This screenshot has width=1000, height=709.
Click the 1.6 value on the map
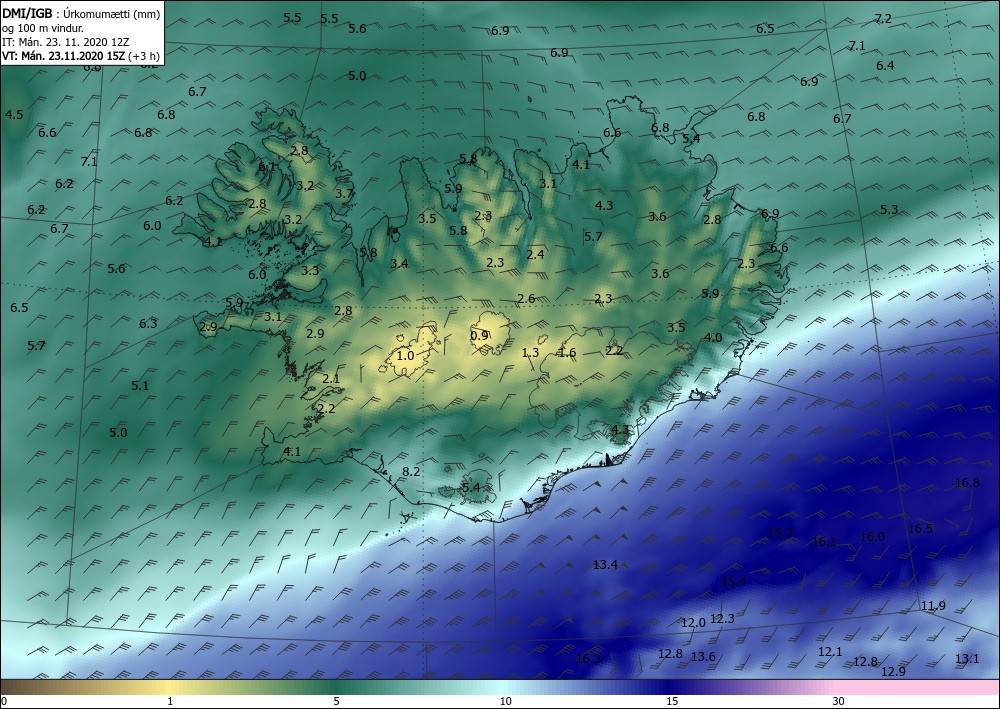[x=567, y=353]
